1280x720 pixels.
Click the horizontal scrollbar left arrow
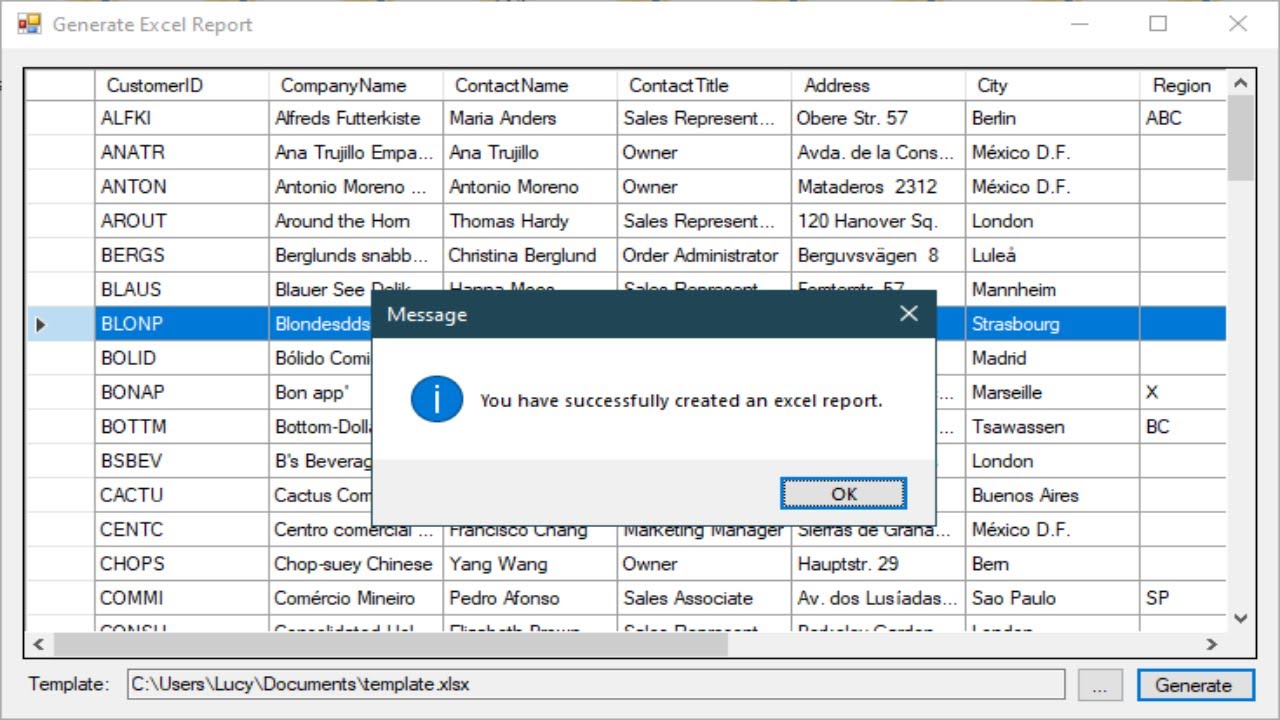click(40, 644)
